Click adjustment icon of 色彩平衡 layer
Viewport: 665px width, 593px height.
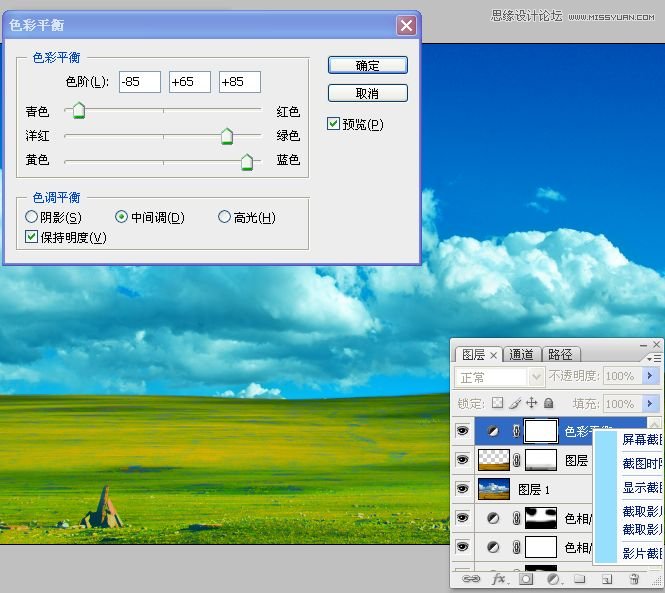[x=493, y=431]
